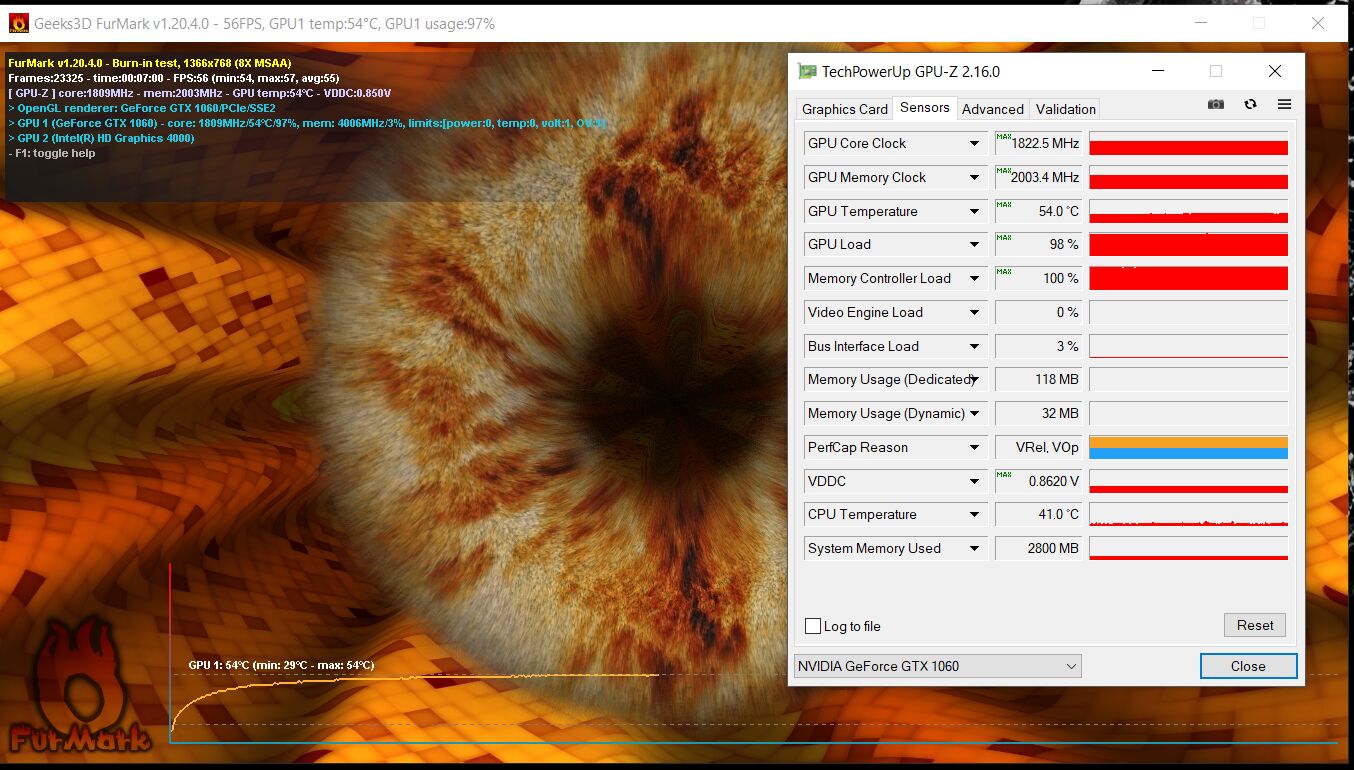Screen dimensions: 1354x770
Task: Click the GPU Memory Clock value 2003.4 MHz
Action: (x=1038, y=177)
